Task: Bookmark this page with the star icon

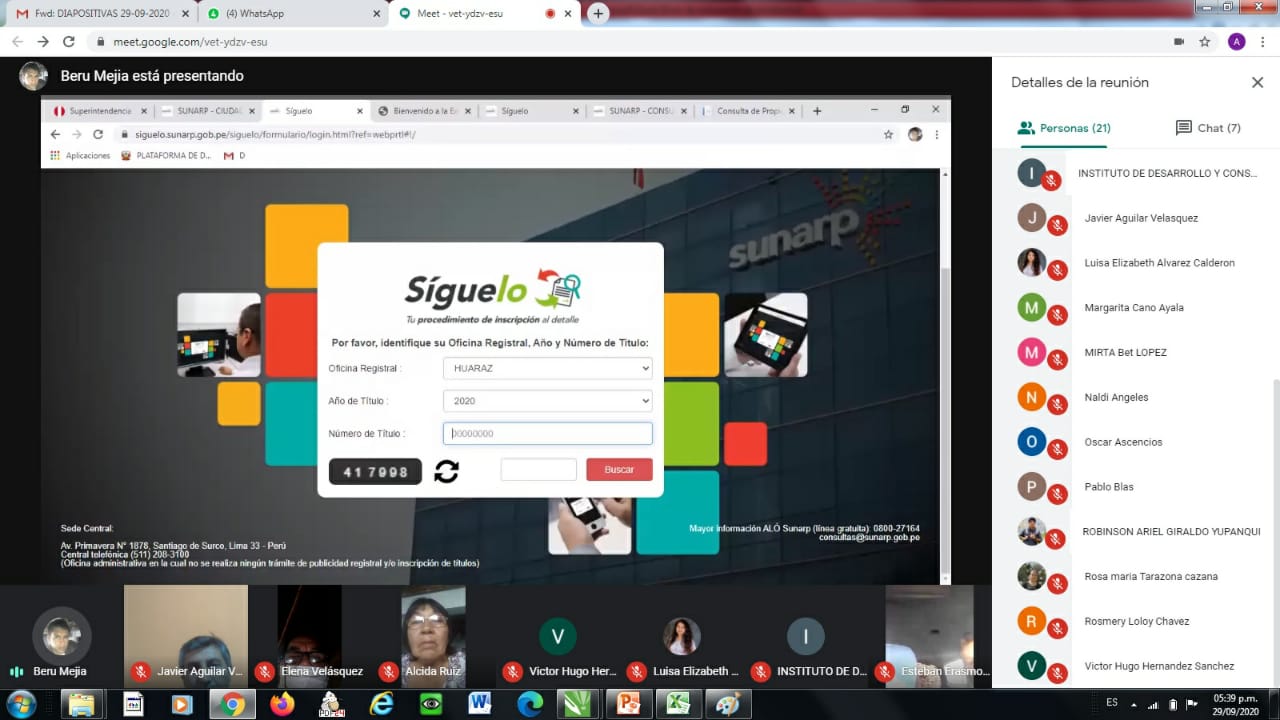Action: pyautogui.click(x=1205, y=42)
